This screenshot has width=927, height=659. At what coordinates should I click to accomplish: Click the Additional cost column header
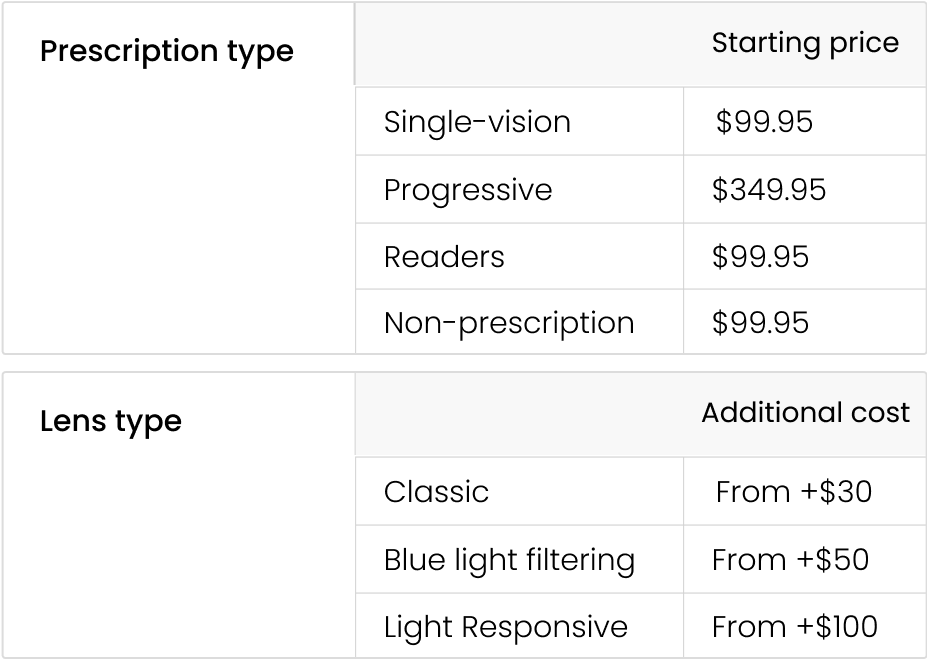coord(805,413)
